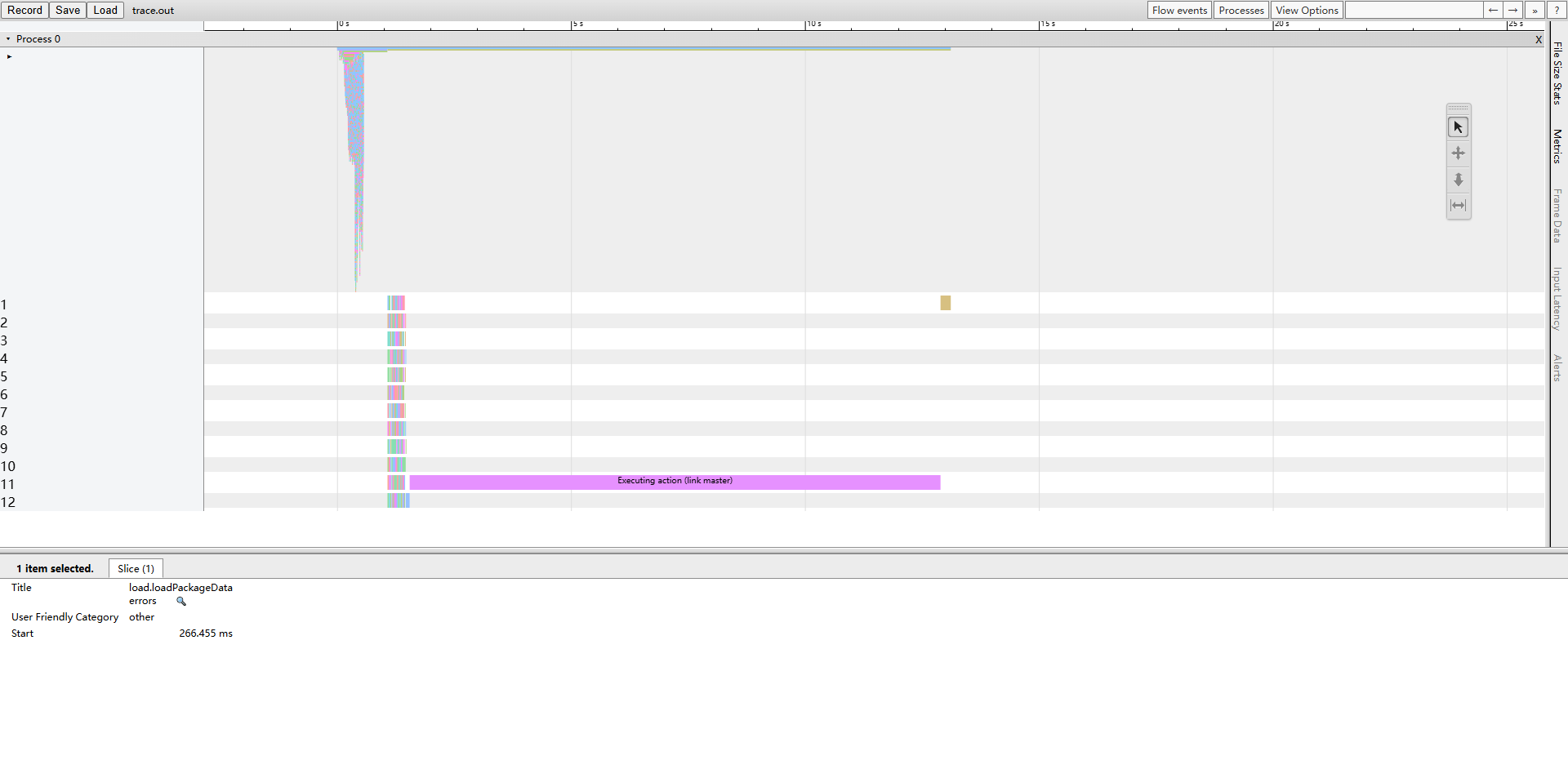Click the 5 s ruler mark
1568x778 pixels.
tap(578, 24)
